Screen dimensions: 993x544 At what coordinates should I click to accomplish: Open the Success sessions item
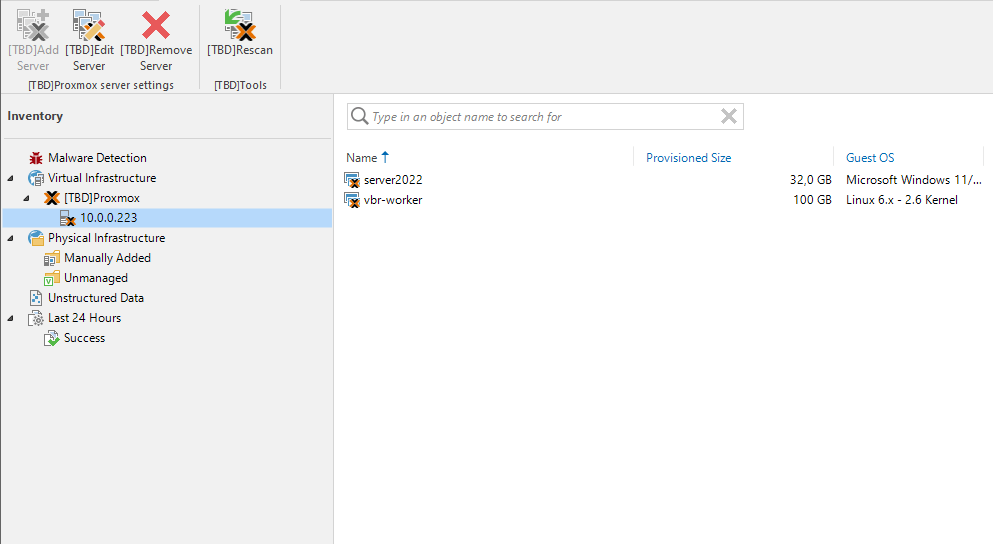click(x=84, y=338)
